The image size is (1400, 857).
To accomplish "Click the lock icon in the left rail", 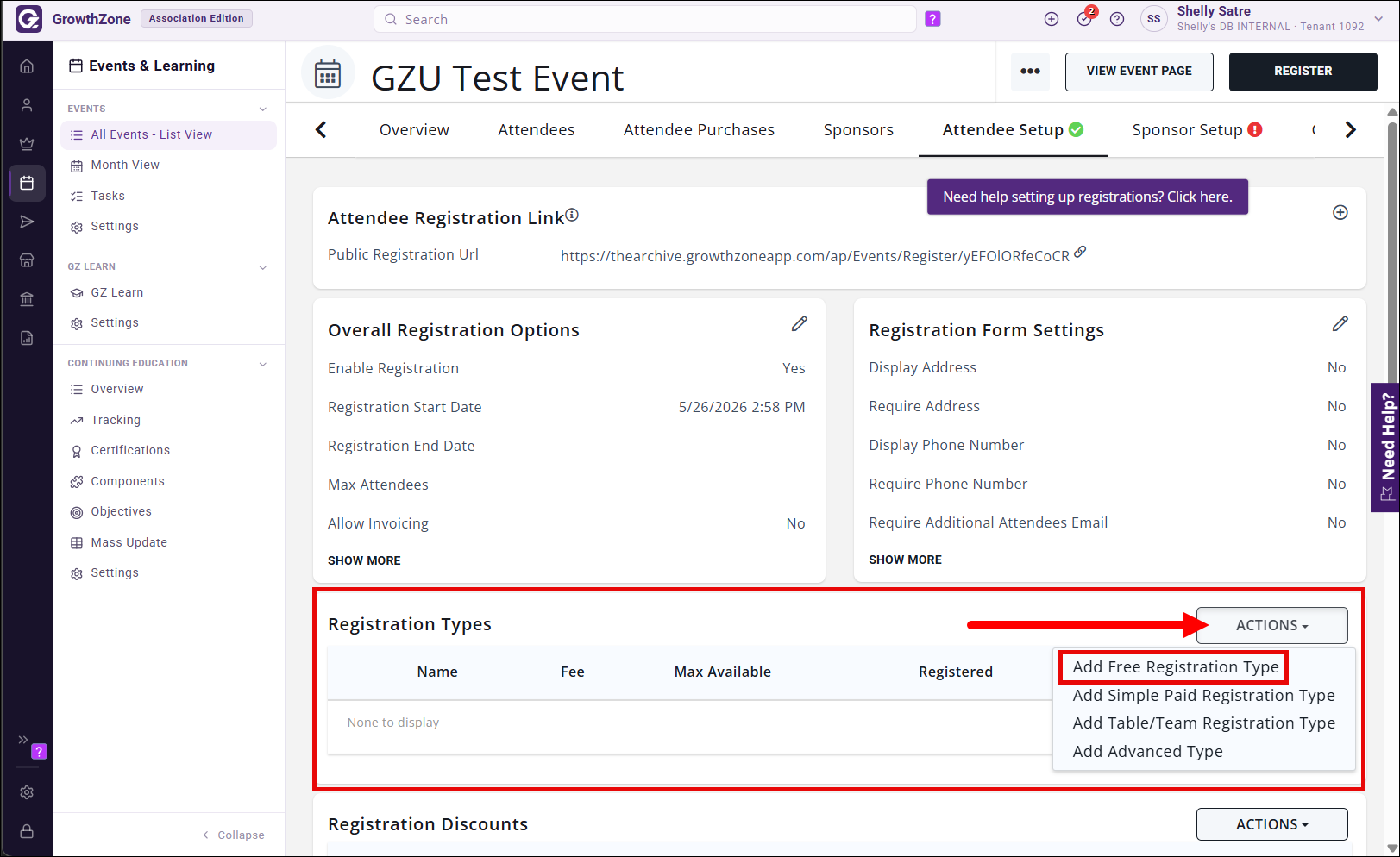I will [27, 831].
